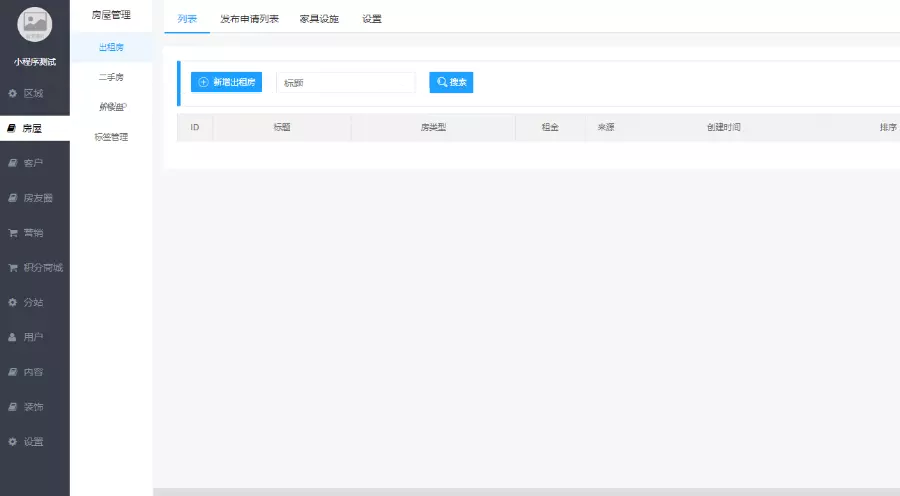Screen dimensions: 900x496
Task: Click the cart icon beside 积分商城
Action: 12,268
